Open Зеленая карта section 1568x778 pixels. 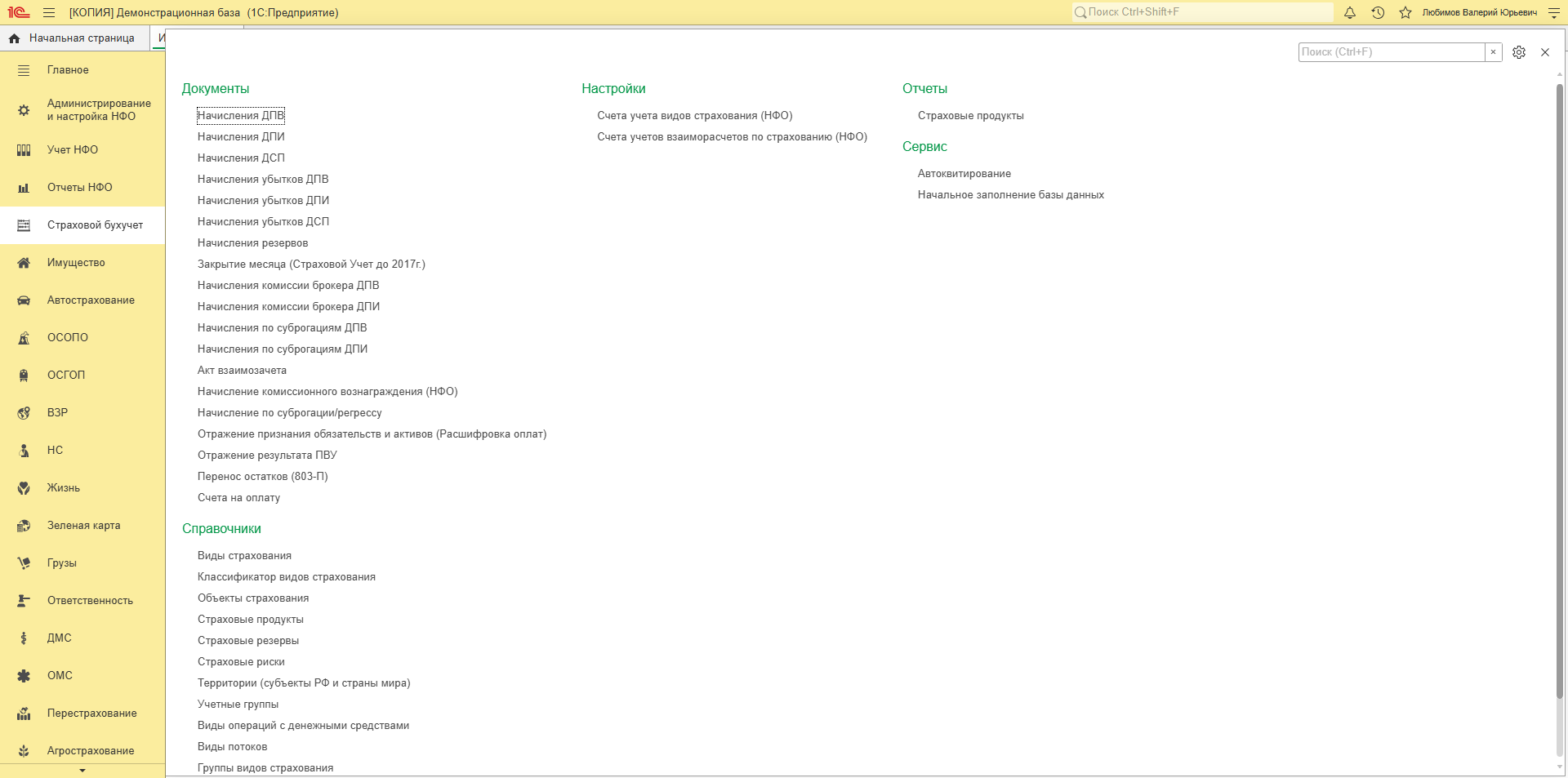tap(82, 526)
